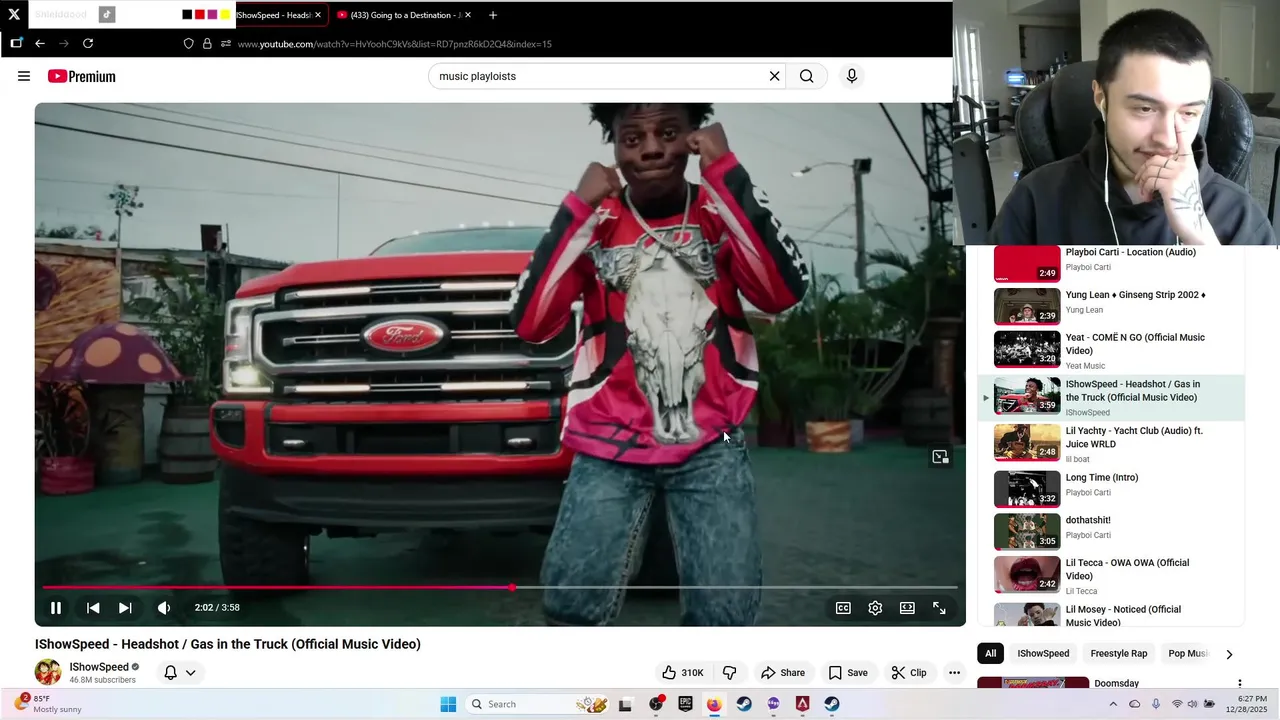The height and width of the screenshot is (720, 1280).
Task: Open options for Doomsday recommended video
Action: click(1239, 684)
